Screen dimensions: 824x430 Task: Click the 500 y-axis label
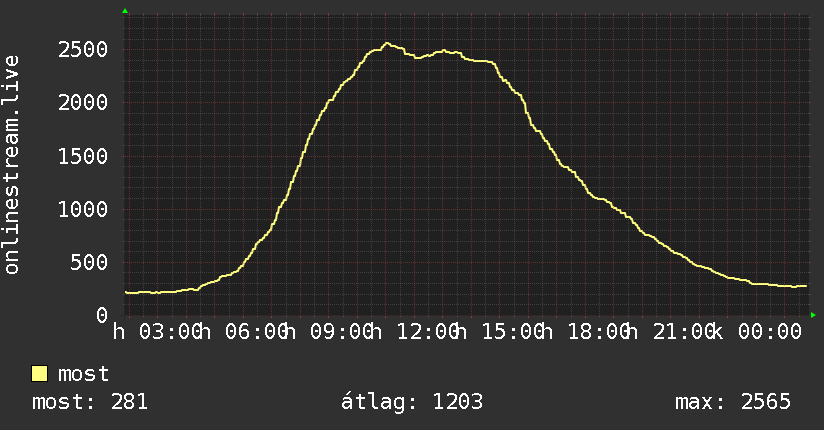click(89, 262)
